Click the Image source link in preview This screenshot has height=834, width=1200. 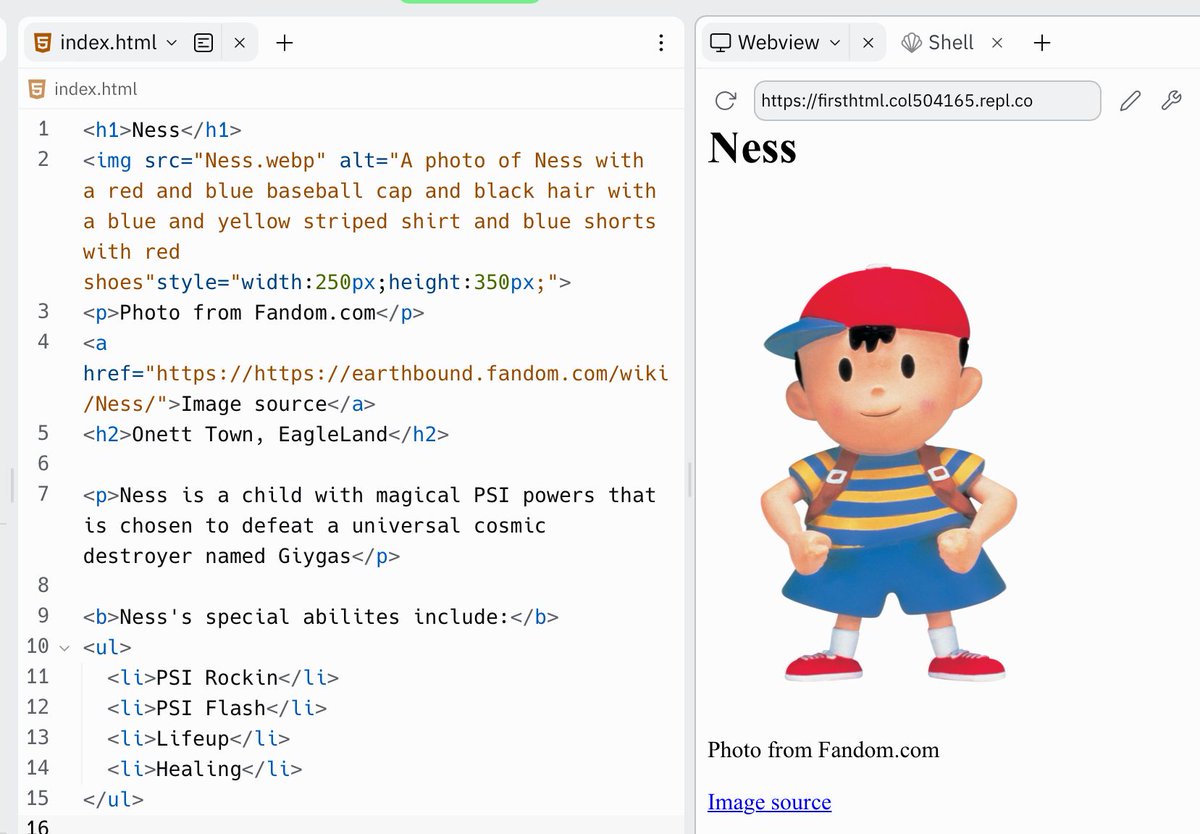pos(769,802)
